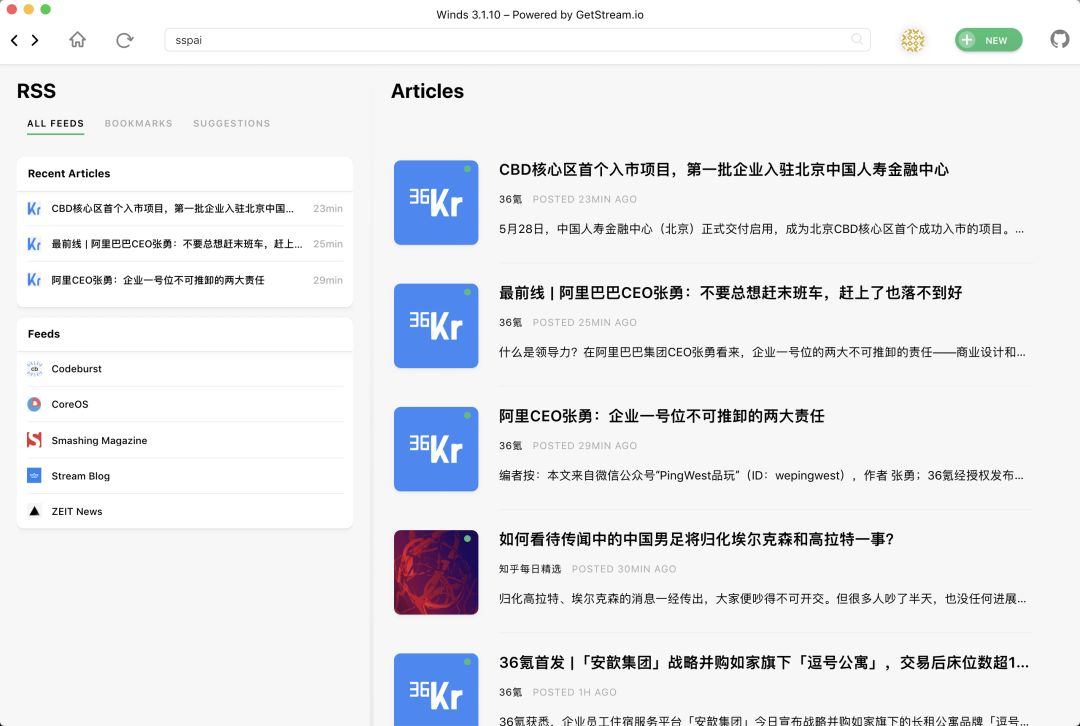Select the Stream Blog feed
The image size is (1080, 726).
(185, 475)
